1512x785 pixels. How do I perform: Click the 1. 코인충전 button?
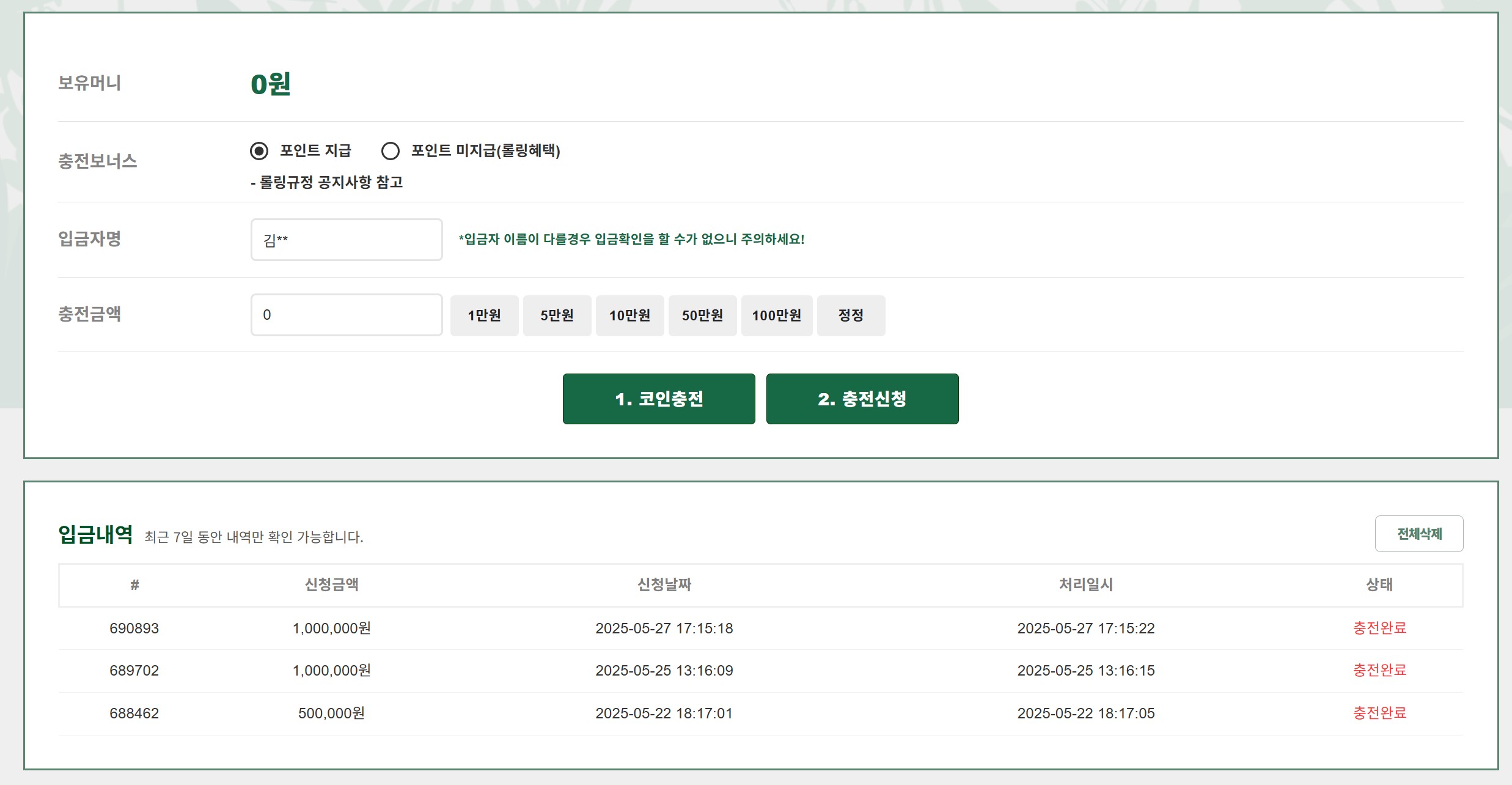(x=659, y=399)
